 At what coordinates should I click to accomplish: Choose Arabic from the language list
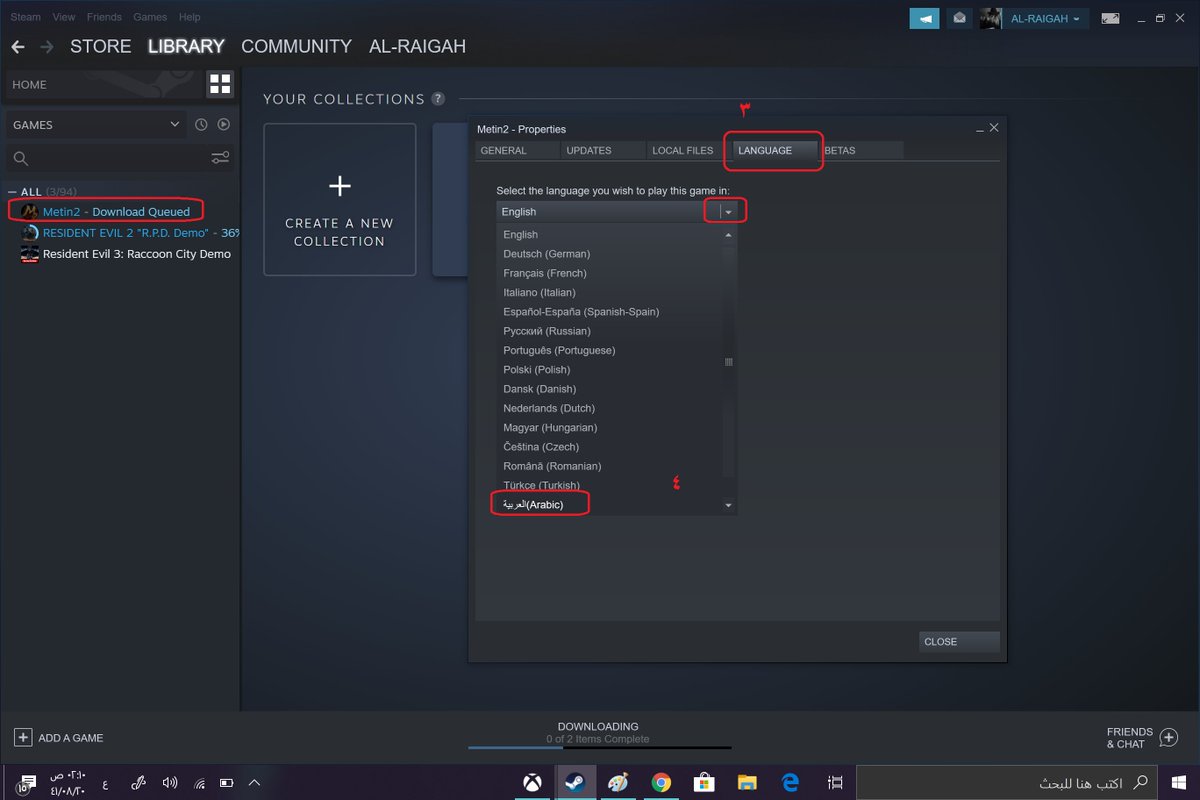point(610,505)
